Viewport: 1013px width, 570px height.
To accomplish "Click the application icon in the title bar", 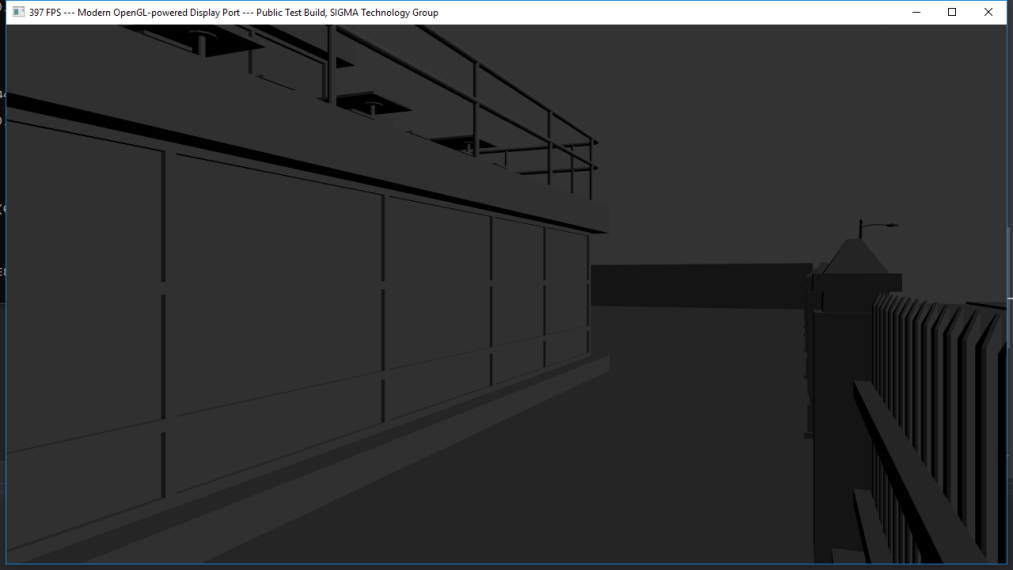I will click(x=19, y=12).
